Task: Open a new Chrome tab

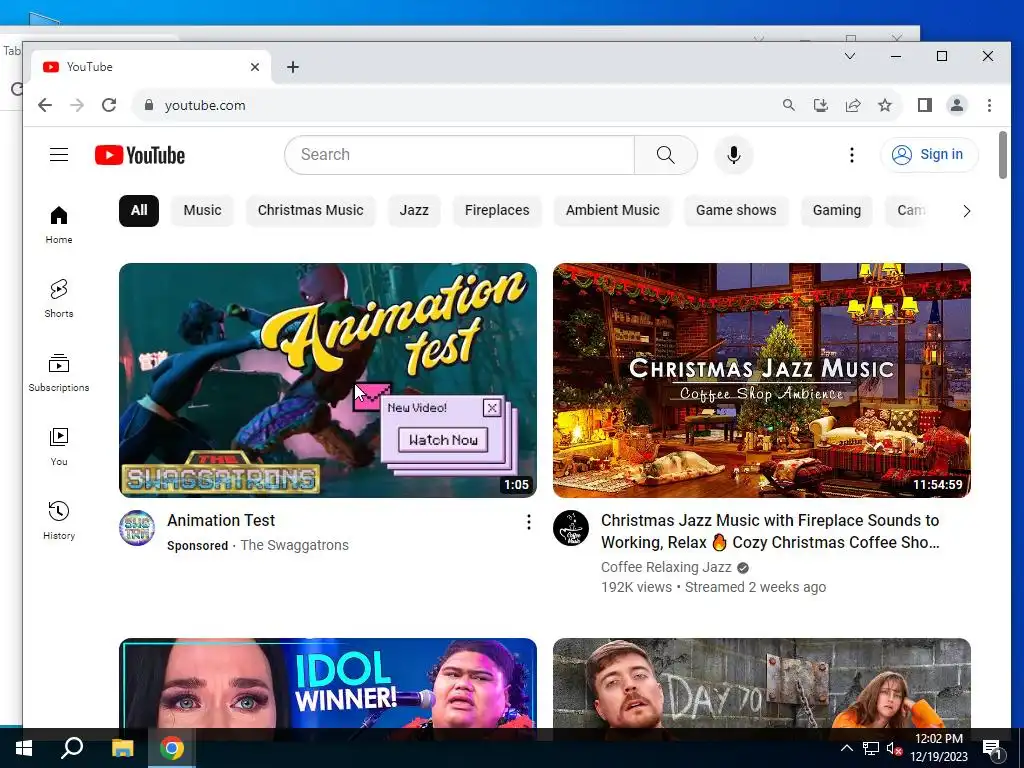Action: click(x=293, y=67)
